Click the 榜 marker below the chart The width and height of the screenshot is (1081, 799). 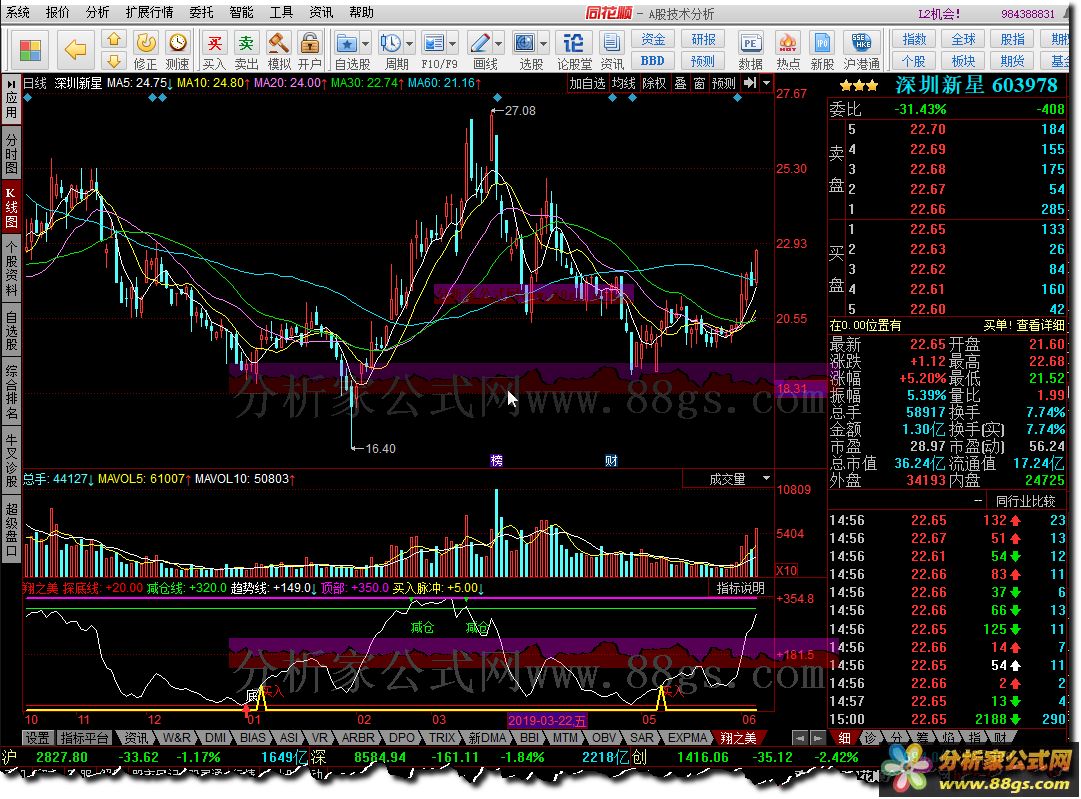[496, 461]
